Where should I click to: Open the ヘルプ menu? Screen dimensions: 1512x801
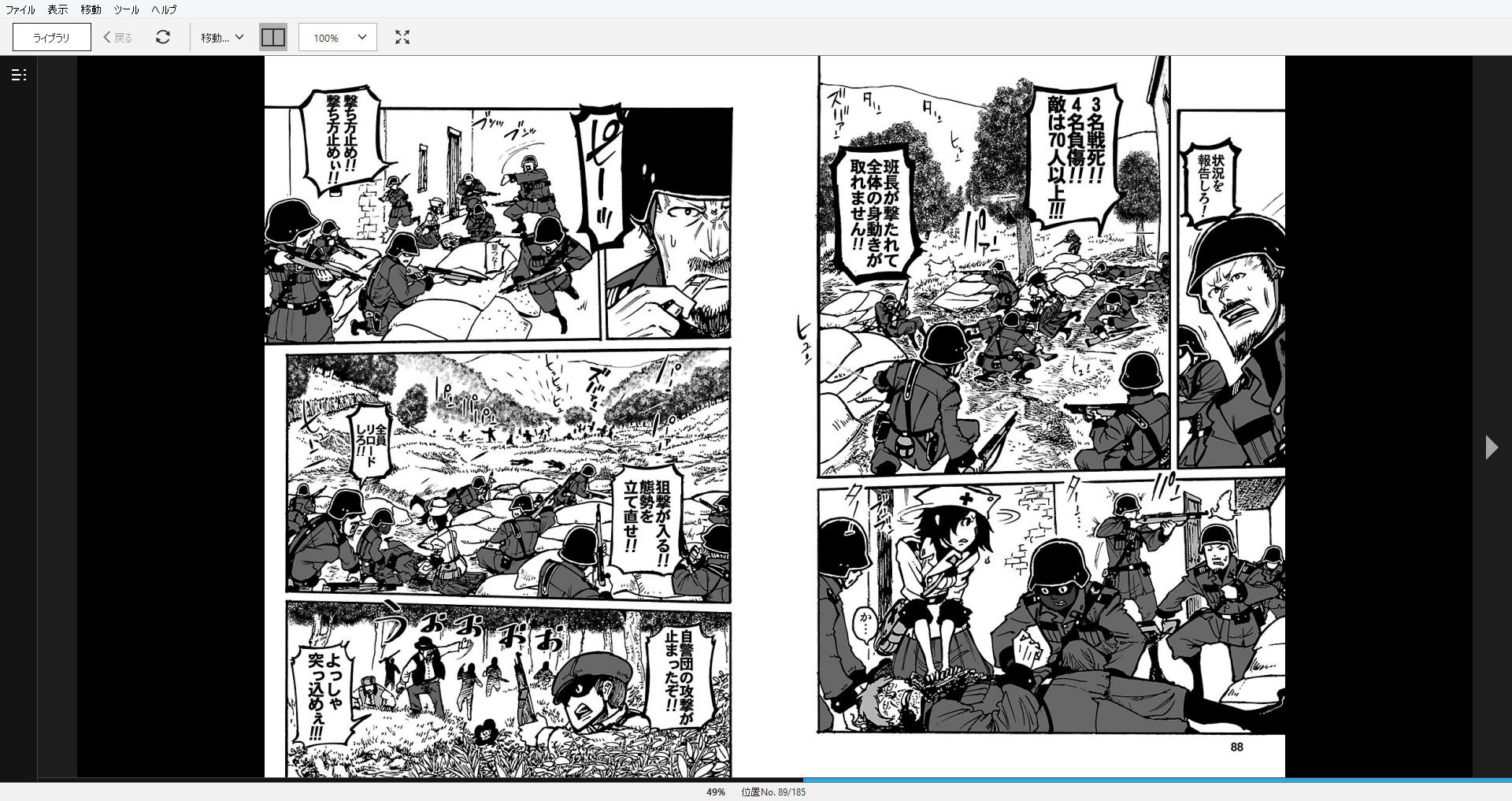[x=164, y=9]
